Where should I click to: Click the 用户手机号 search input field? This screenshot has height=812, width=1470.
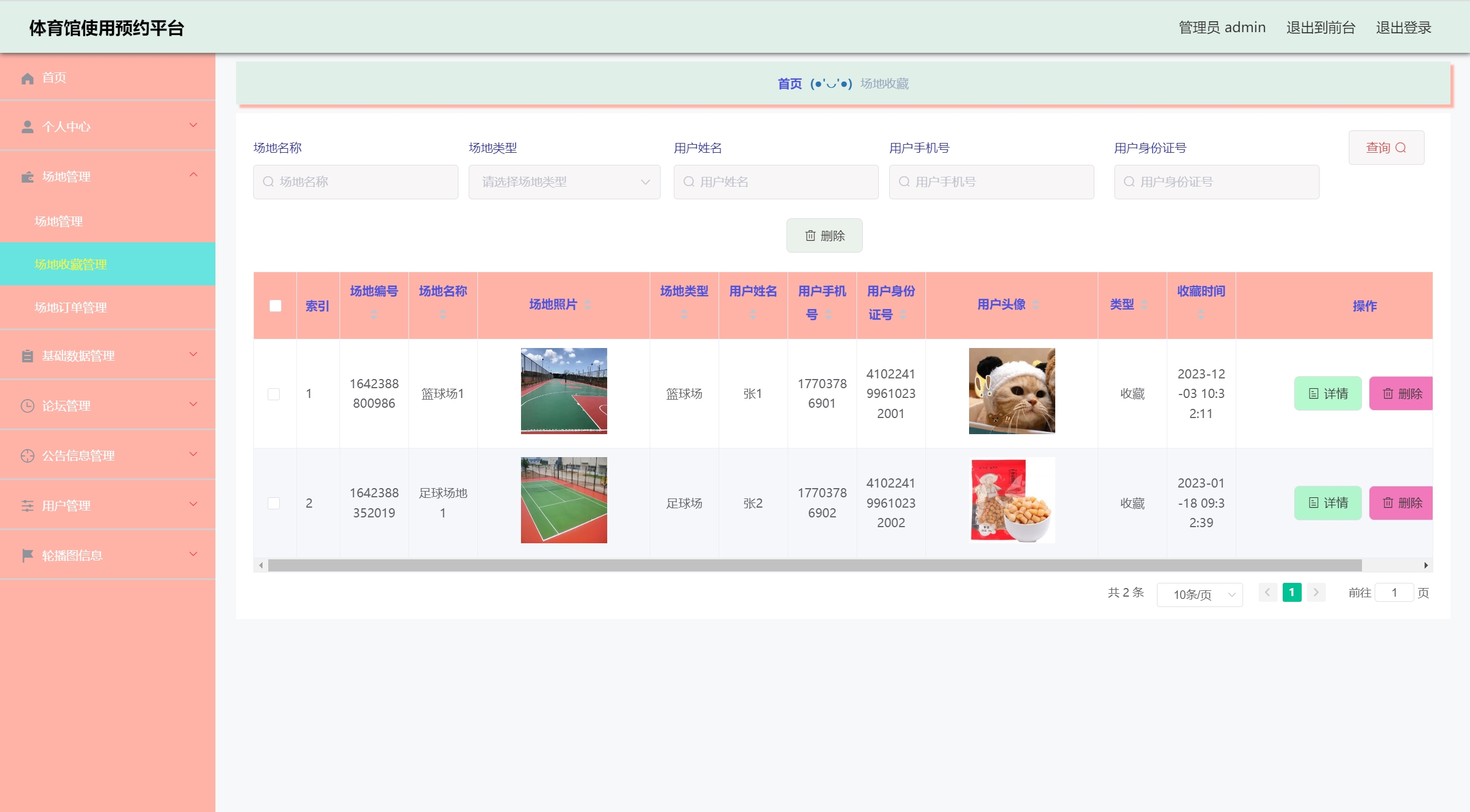[991, 182]
